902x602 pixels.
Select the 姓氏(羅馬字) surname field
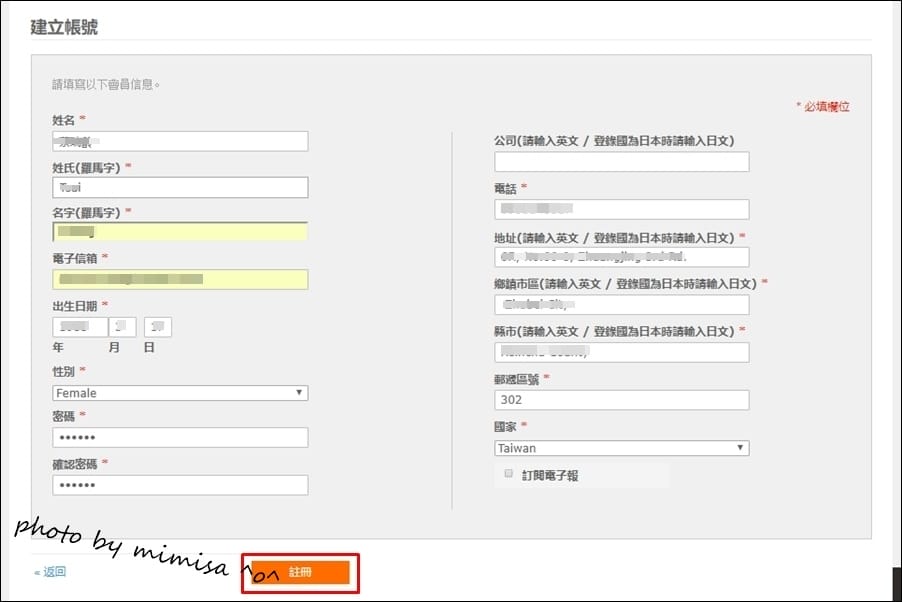point(180,186)
